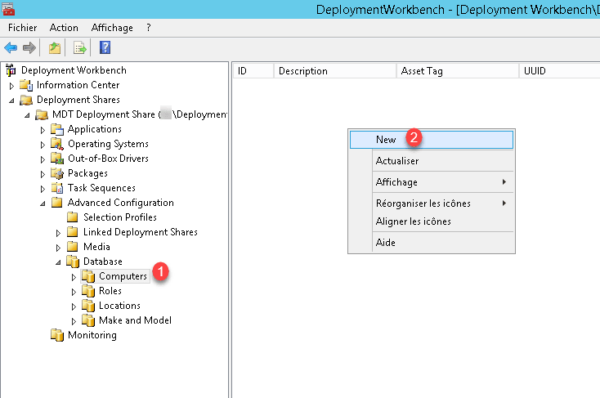Image resolution: width=600 pixels, height=398 pixels.
Task: Collapse the MDT Deployment Share node
Action: click(x=27, y=115)
